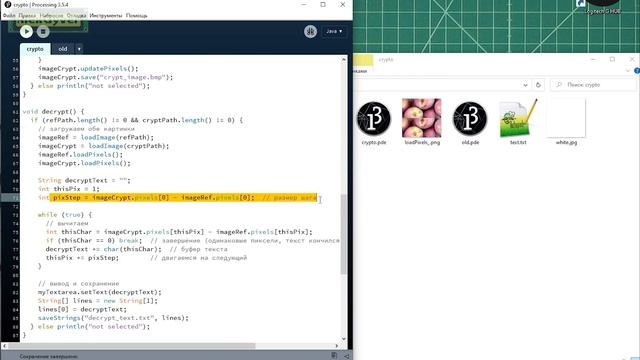Click the int thisPix = 1 line
The width and height of the screenshot is (640, 360).
[x=69, y=189]
